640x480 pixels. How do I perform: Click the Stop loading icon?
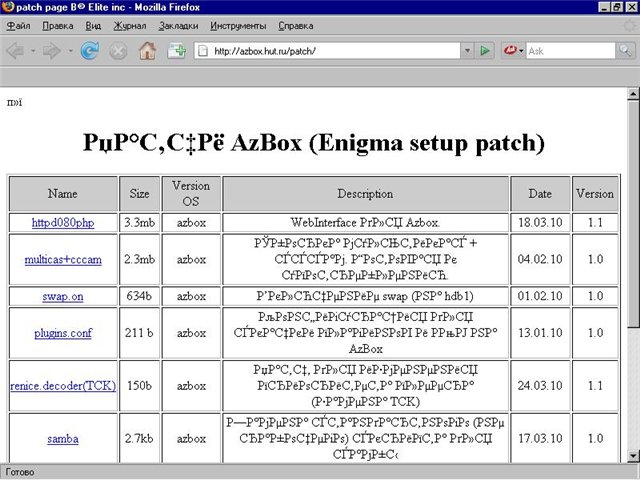118,51
